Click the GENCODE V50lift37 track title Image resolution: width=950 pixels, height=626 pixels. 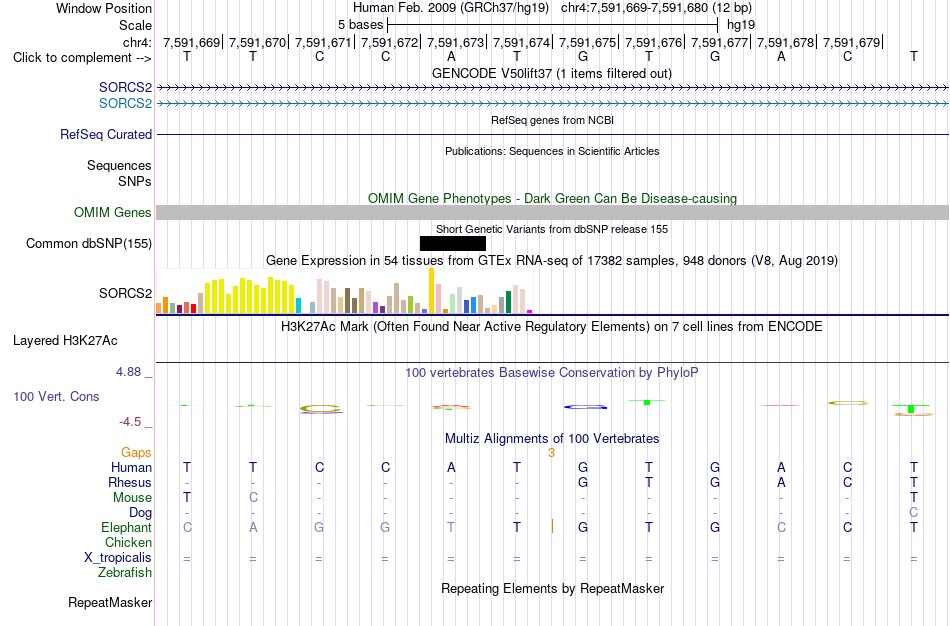[552, 73]
